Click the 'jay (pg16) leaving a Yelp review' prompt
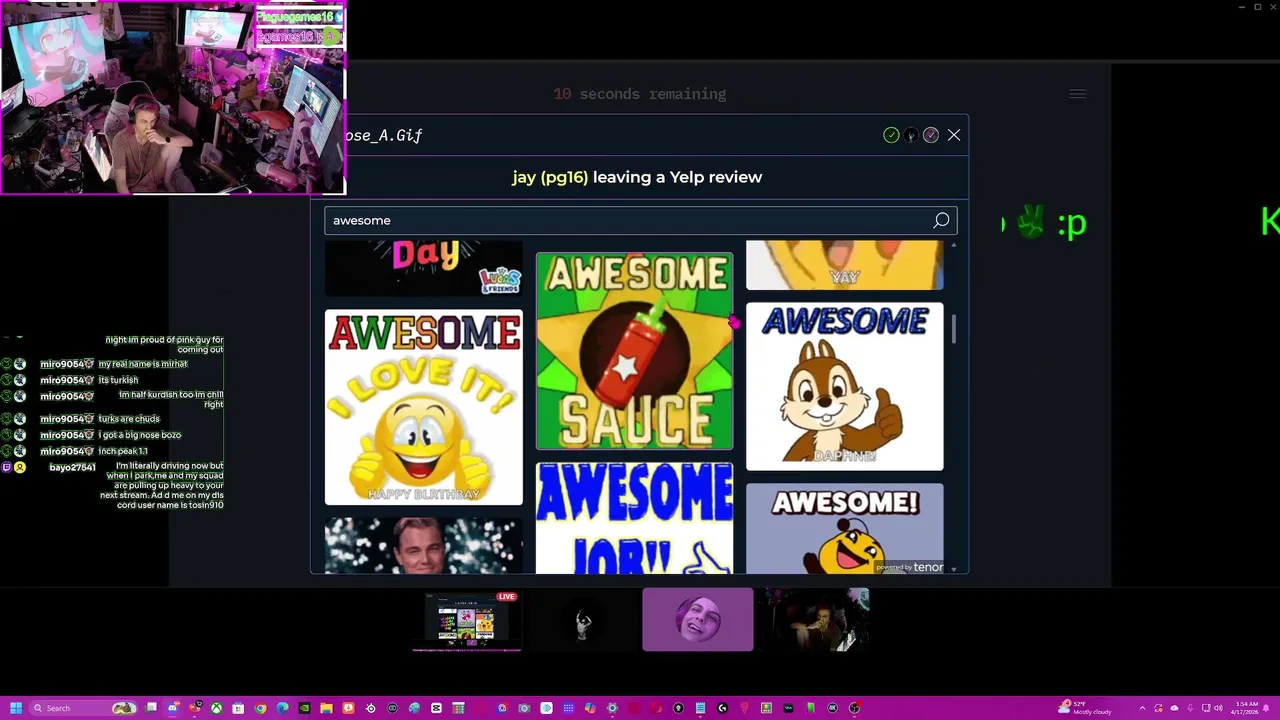Screen dimensions: 1280x720 pos(637,177)
